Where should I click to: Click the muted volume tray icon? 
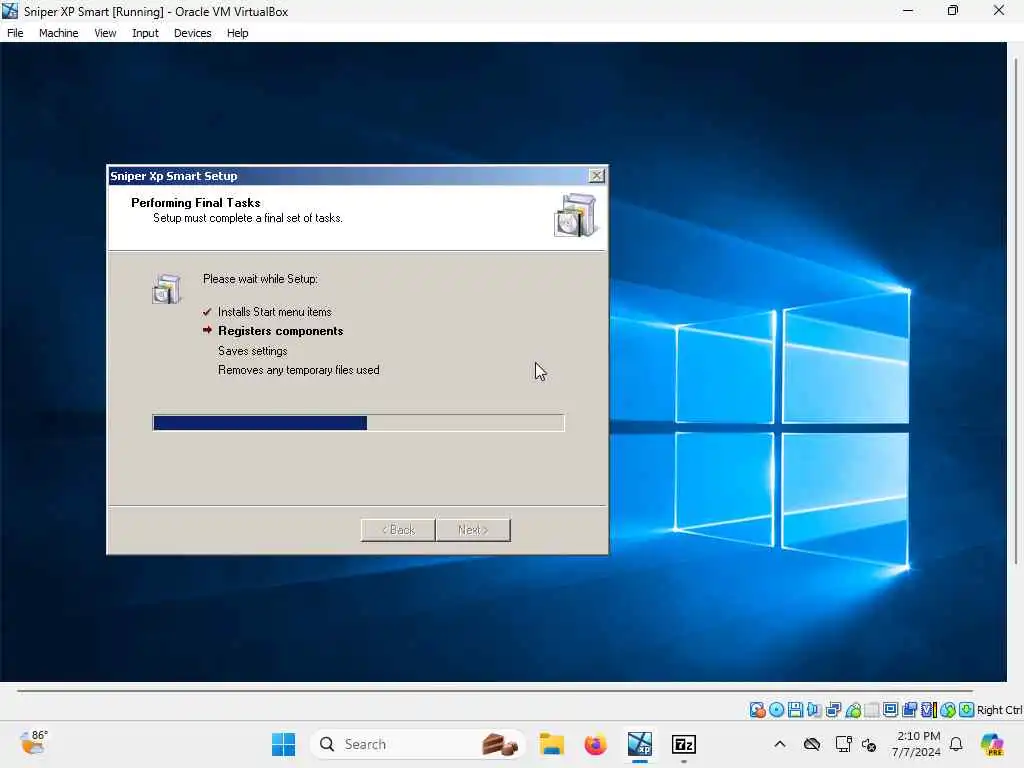pyautogui.click(x=869, y=744)
